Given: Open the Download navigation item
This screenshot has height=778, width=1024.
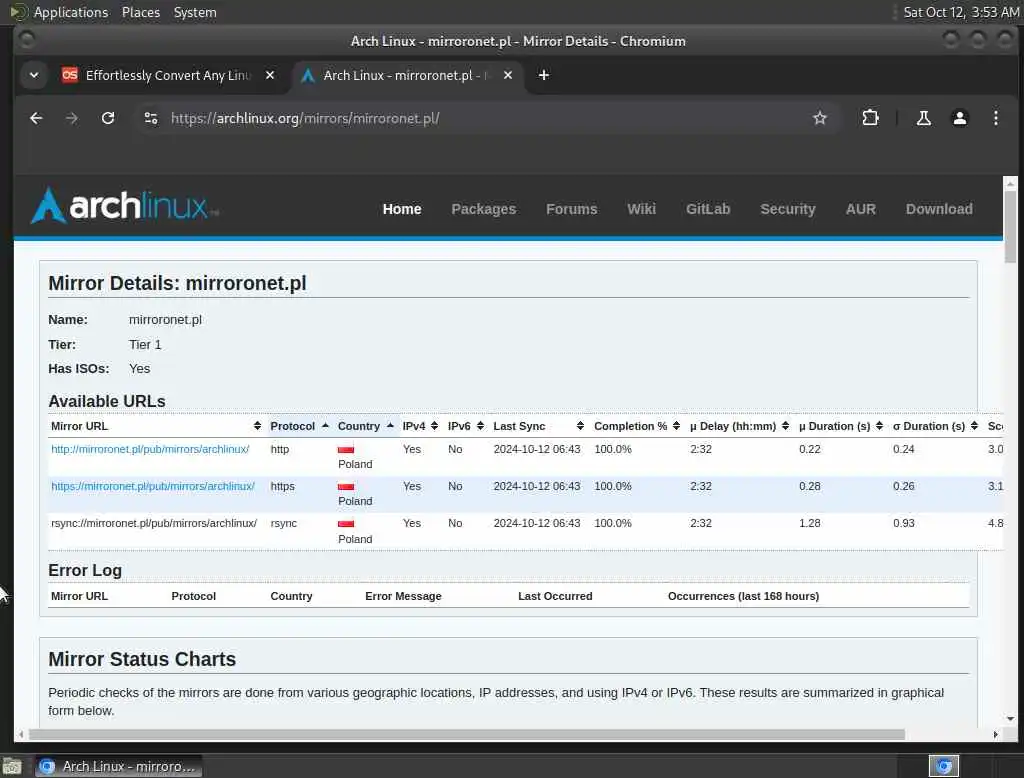Looking at the screenshot, I should [x=938, y=209].
